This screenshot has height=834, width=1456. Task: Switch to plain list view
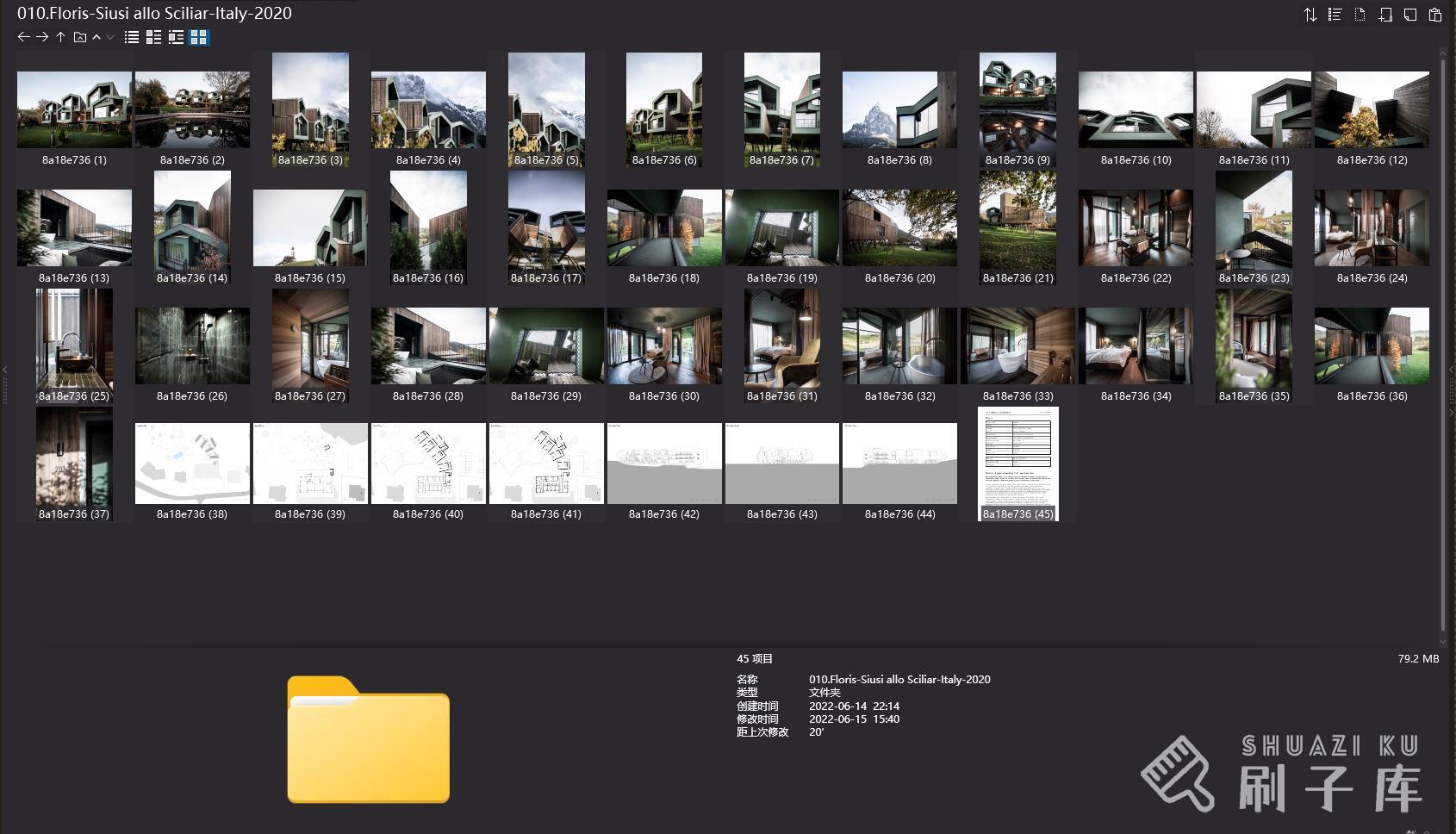click(x=132, y=37)
